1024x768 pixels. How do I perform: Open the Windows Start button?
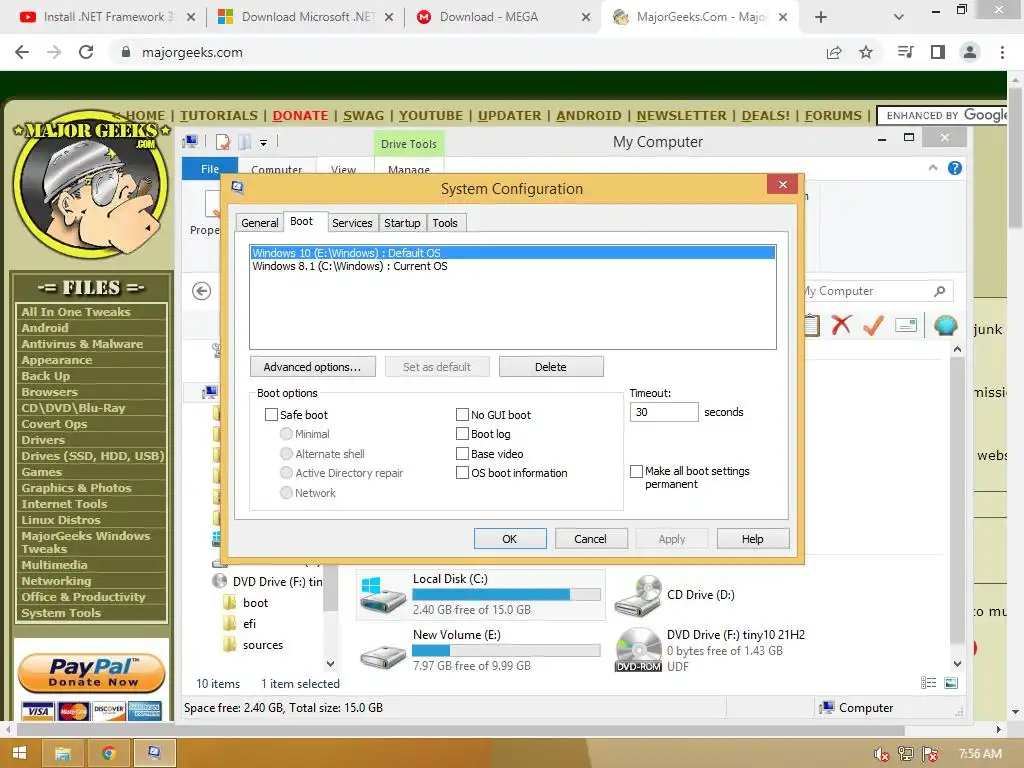(19, 754)
